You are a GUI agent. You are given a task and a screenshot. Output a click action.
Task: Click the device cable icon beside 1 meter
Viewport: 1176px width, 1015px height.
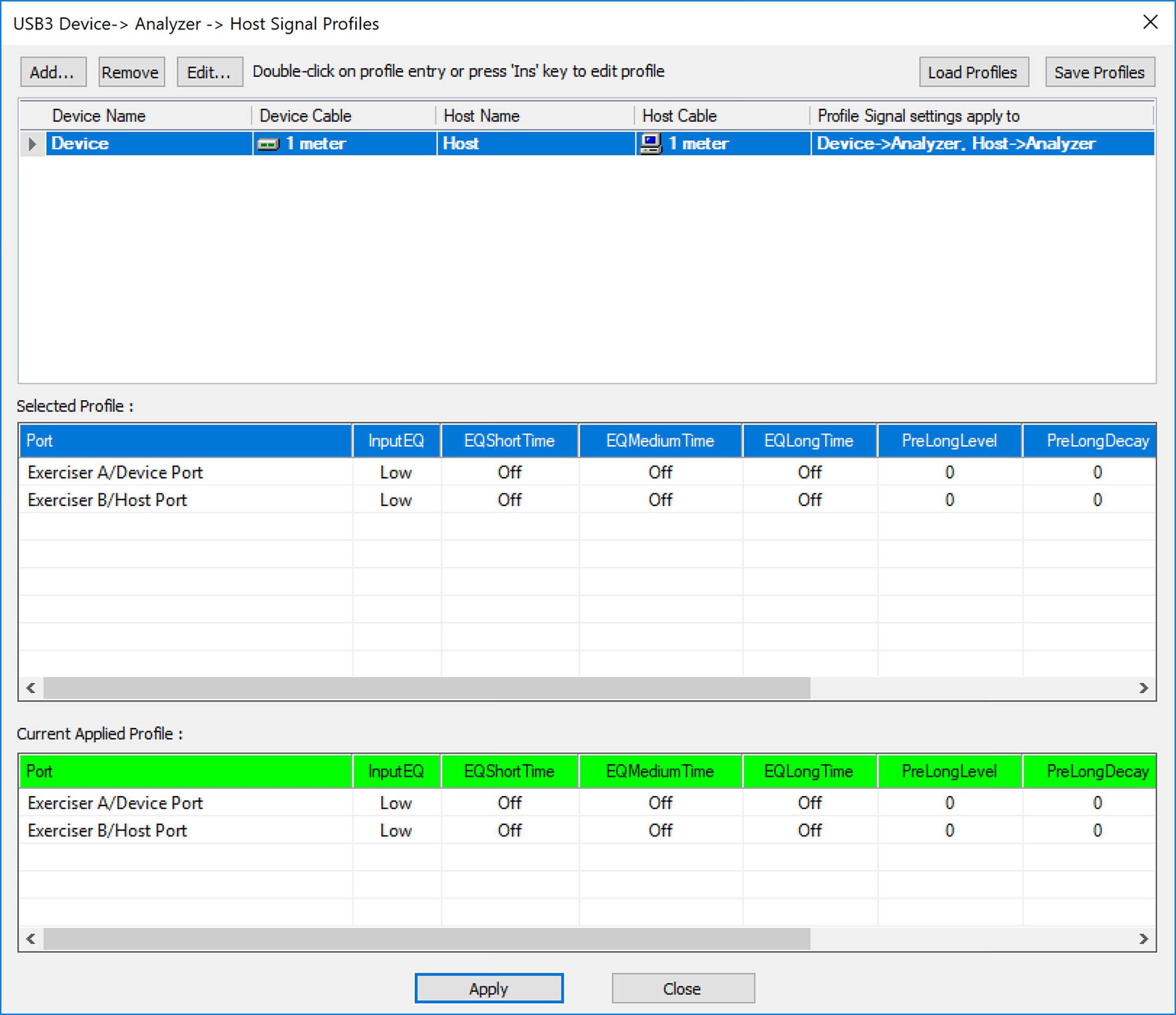click(268, 144)
